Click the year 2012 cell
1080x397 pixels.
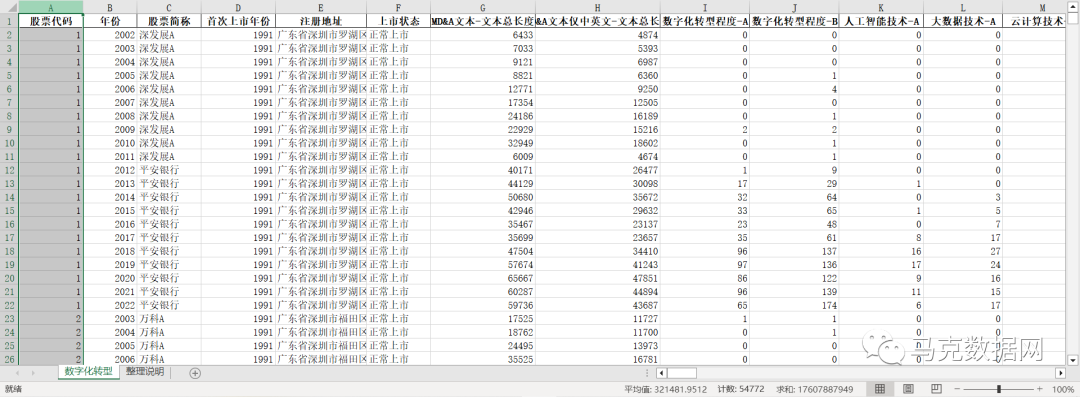coord(110,170)
